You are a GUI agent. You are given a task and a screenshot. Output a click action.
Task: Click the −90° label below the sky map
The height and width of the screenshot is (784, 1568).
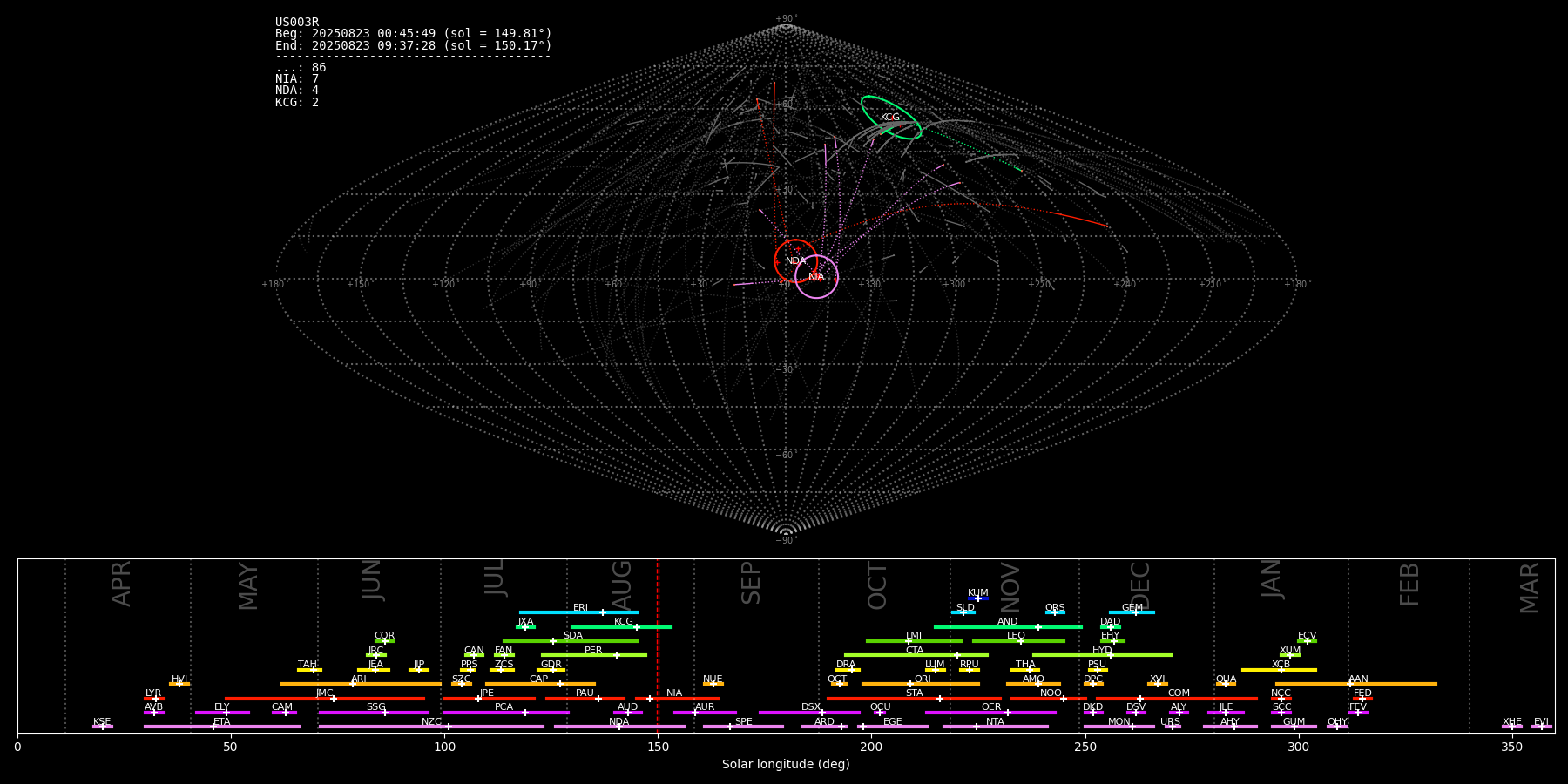coord(786,541)
